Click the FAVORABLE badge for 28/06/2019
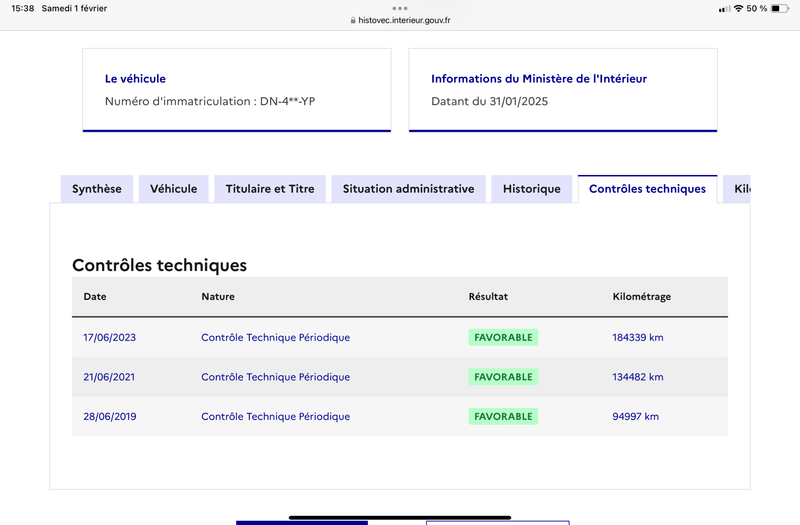 tap(503, 416)
